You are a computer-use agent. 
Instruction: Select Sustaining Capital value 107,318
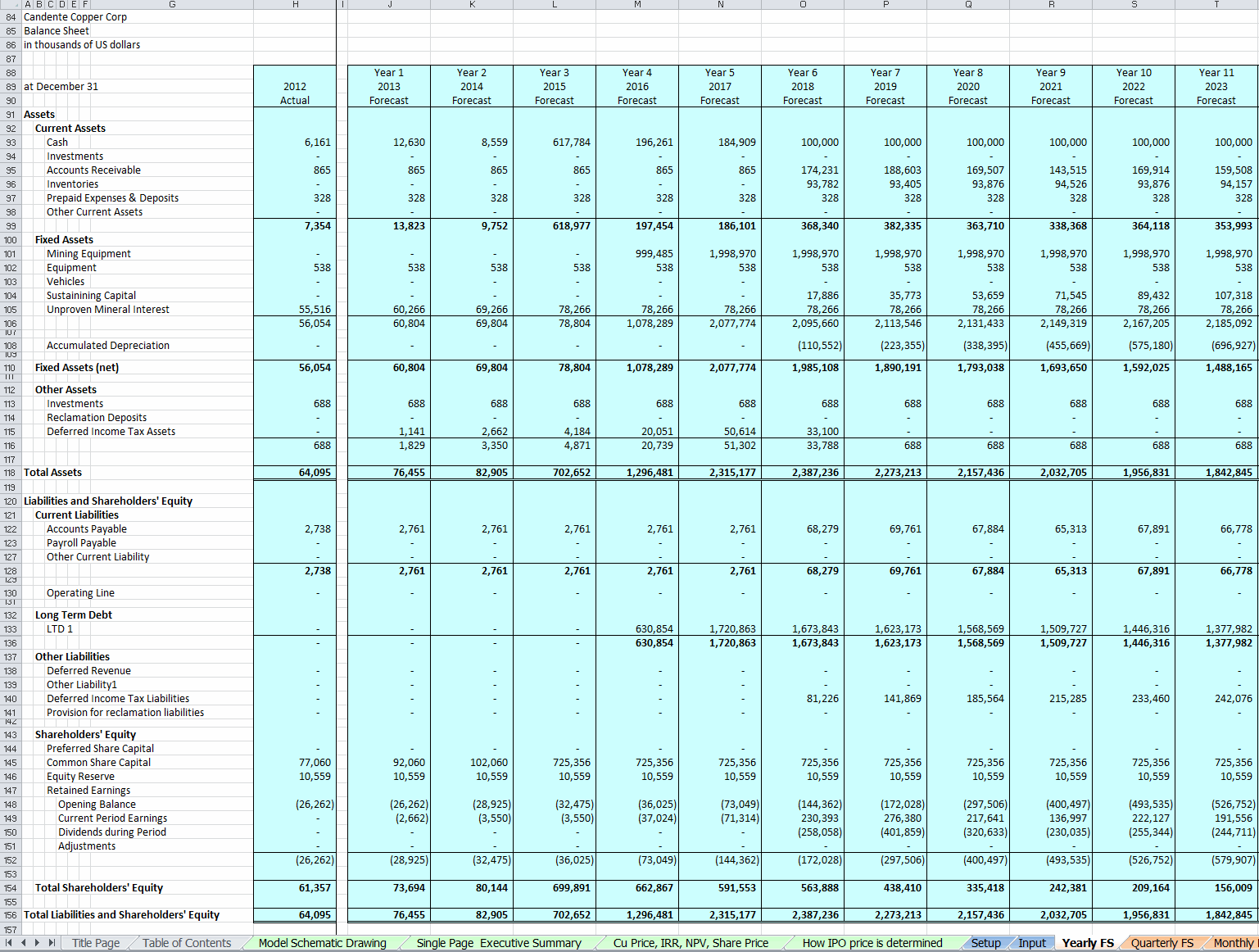1216,296
